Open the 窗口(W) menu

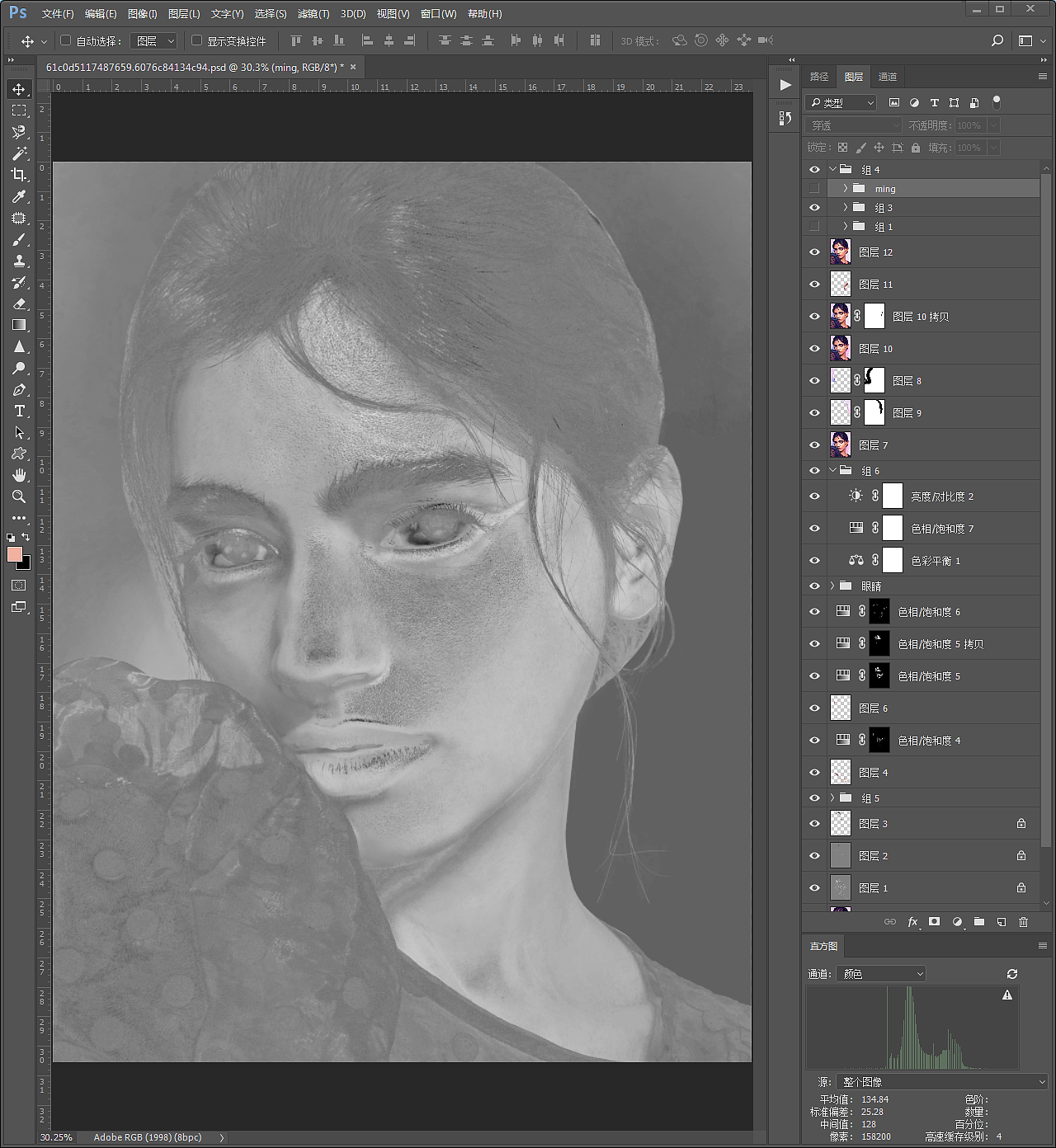coord(438,14)
